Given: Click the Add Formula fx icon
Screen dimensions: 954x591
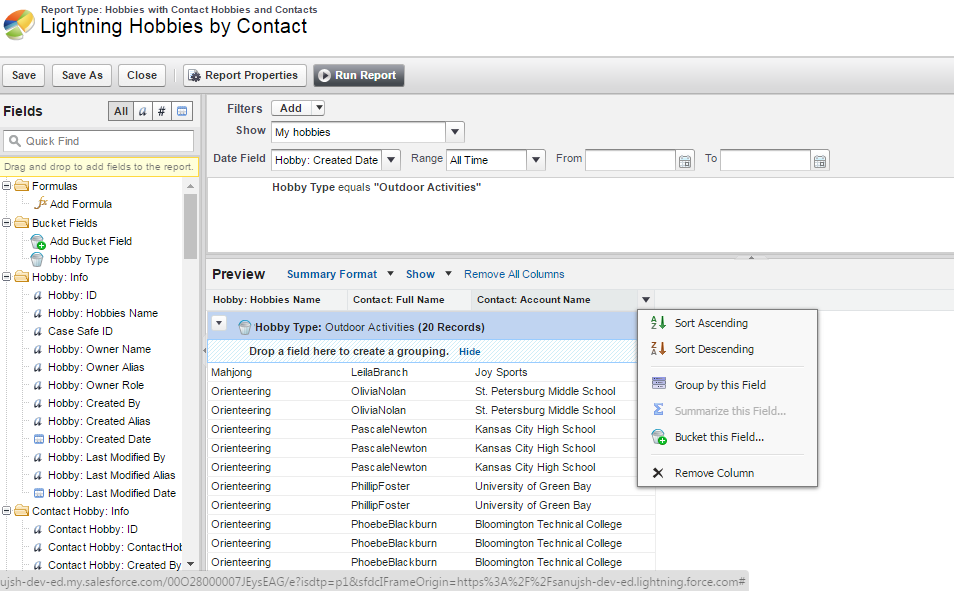Looking at the screenshot, I should click(41, 203).
